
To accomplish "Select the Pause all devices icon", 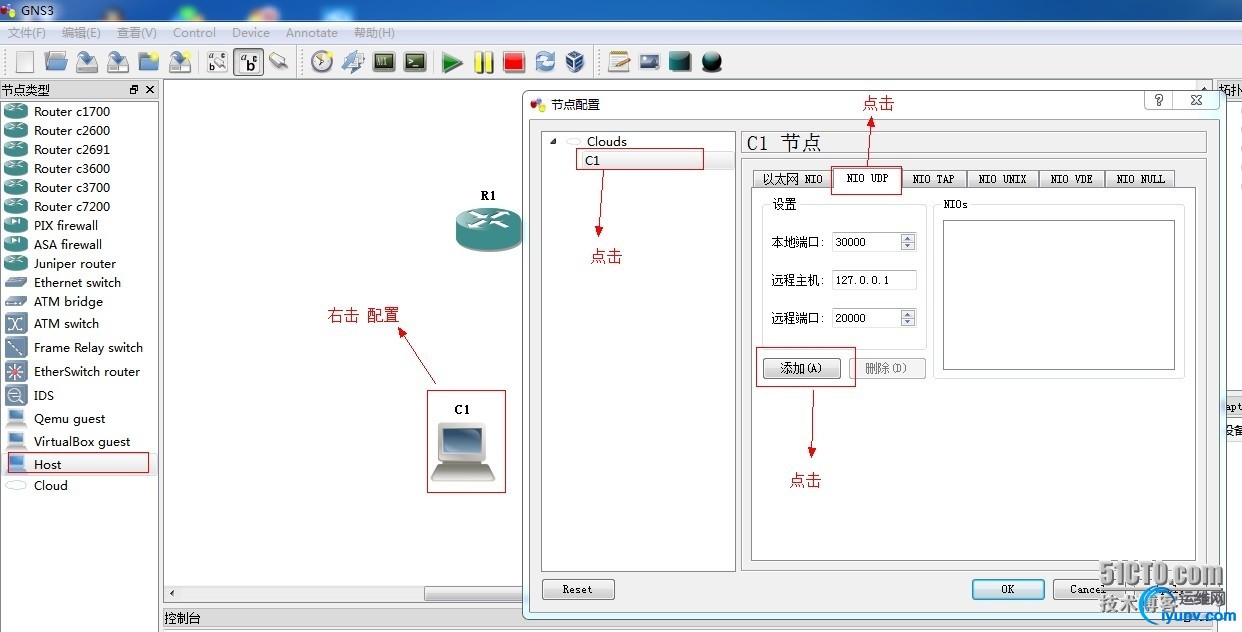I will 483,61.
